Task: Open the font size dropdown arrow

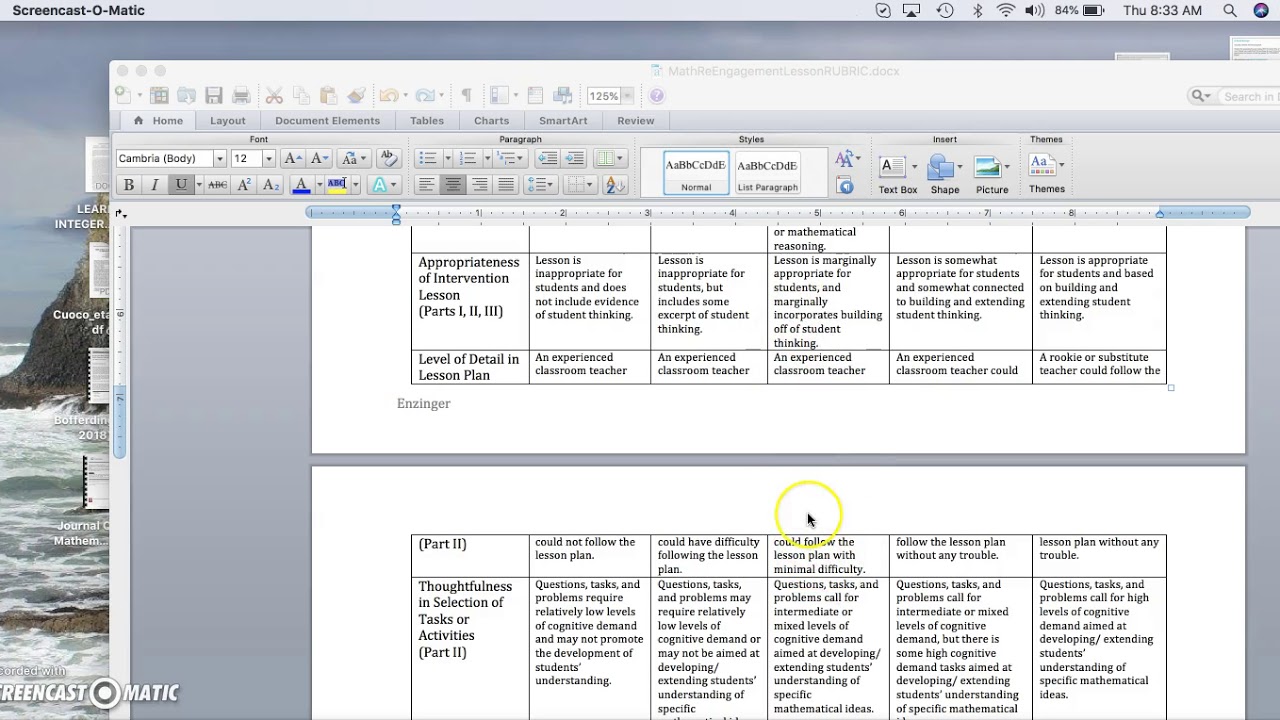Action: [268, 159]
